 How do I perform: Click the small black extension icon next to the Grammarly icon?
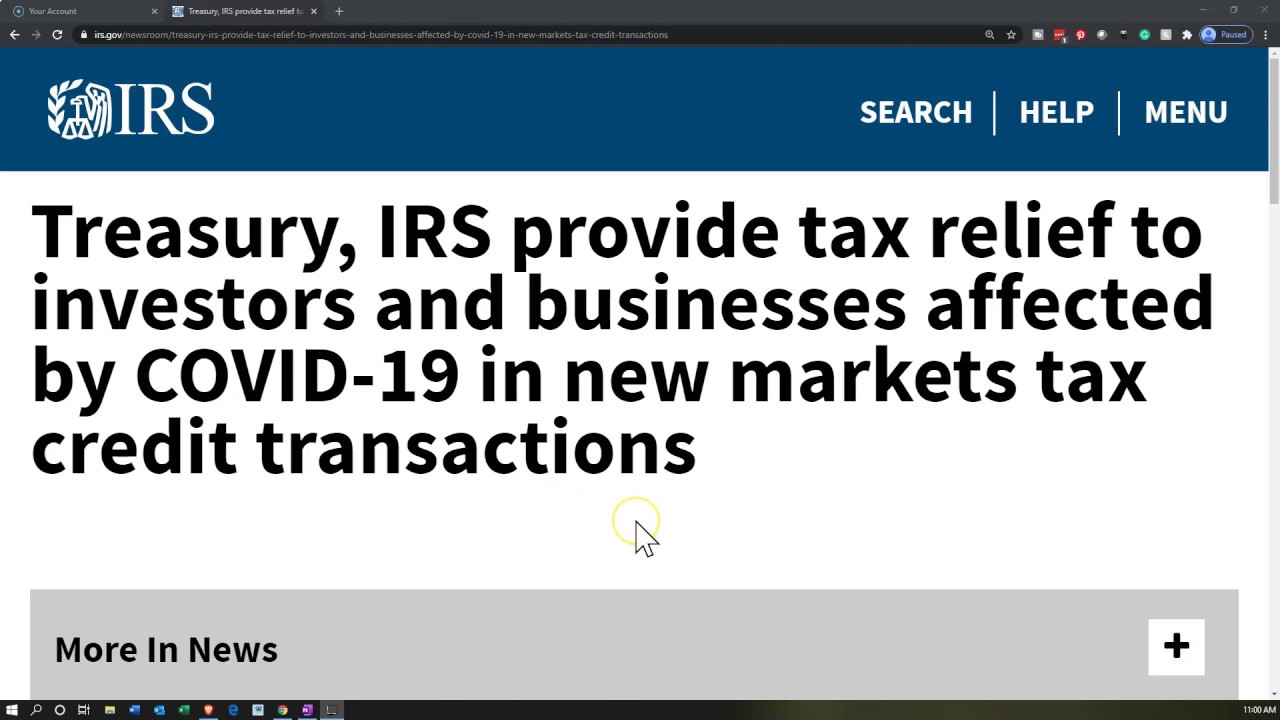coord(1123,35)
